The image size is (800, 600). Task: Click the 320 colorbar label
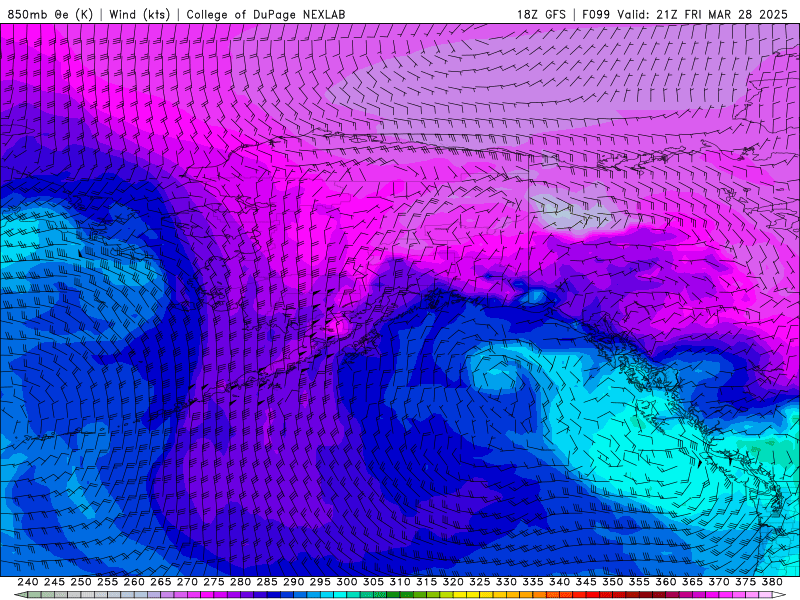(453, 582)
